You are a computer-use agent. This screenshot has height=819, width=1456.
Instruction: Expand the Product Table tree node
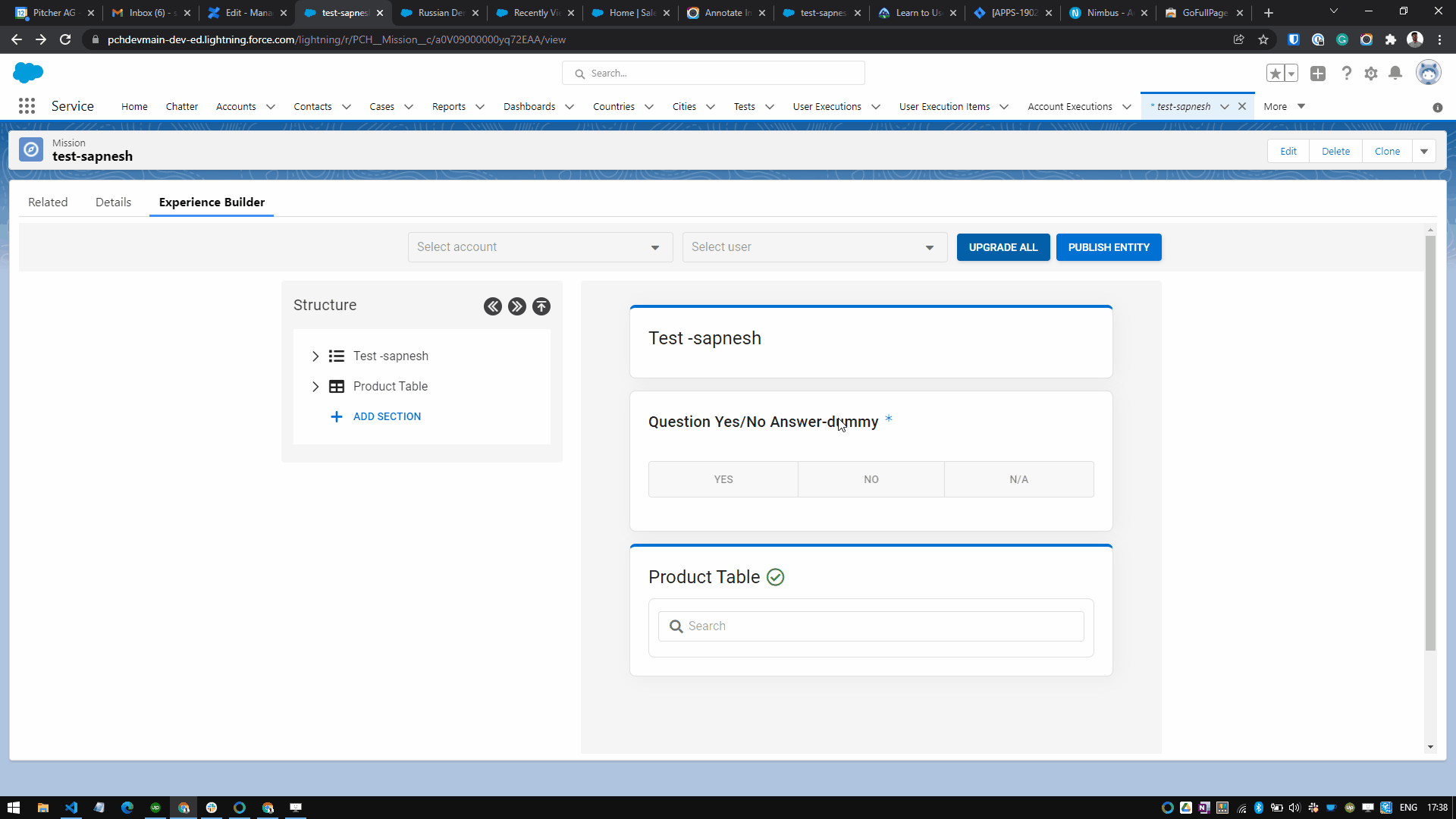[x=315, y=387]
